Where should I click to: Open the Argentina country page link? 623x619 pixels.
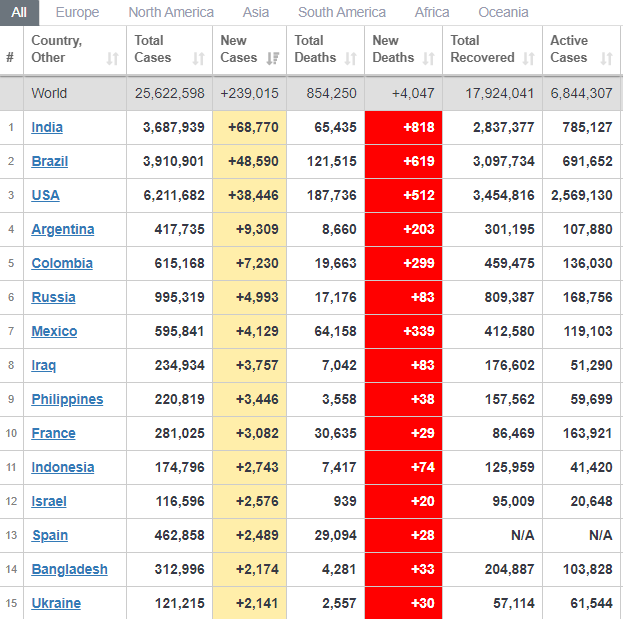coord(62,229)
